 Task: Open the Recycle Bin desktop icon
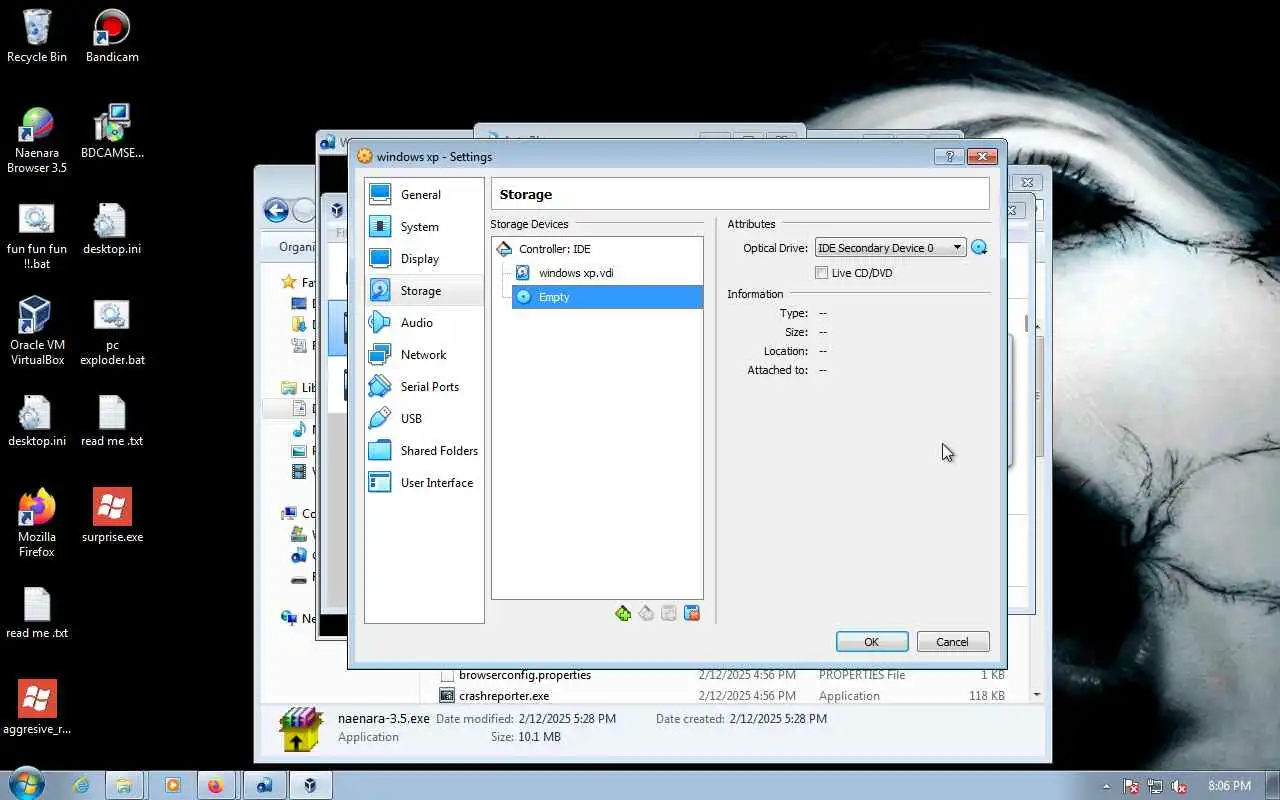point(37,36)
